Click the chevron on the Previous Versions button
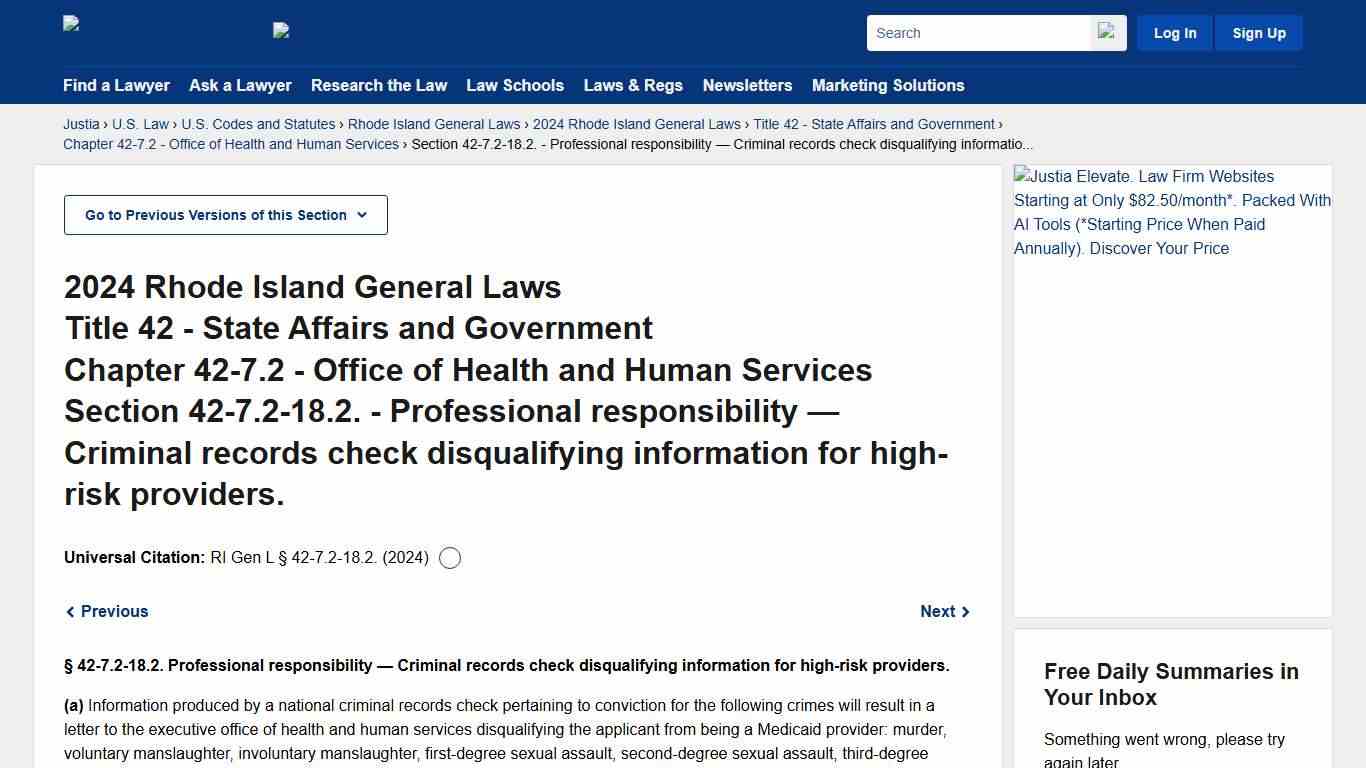This screenshot has height=768, width=1366. [x=362, y=214]
